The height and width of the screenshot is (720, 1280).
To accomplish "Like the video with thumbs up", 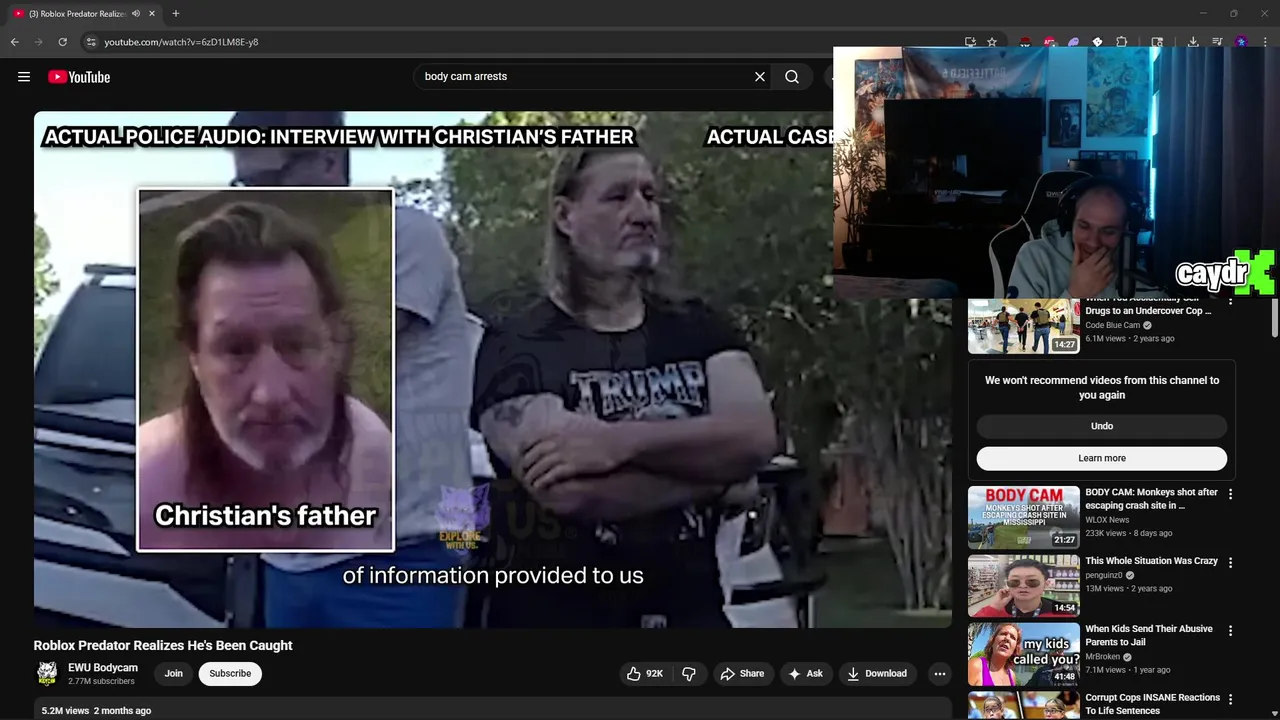I will (645, 674).
